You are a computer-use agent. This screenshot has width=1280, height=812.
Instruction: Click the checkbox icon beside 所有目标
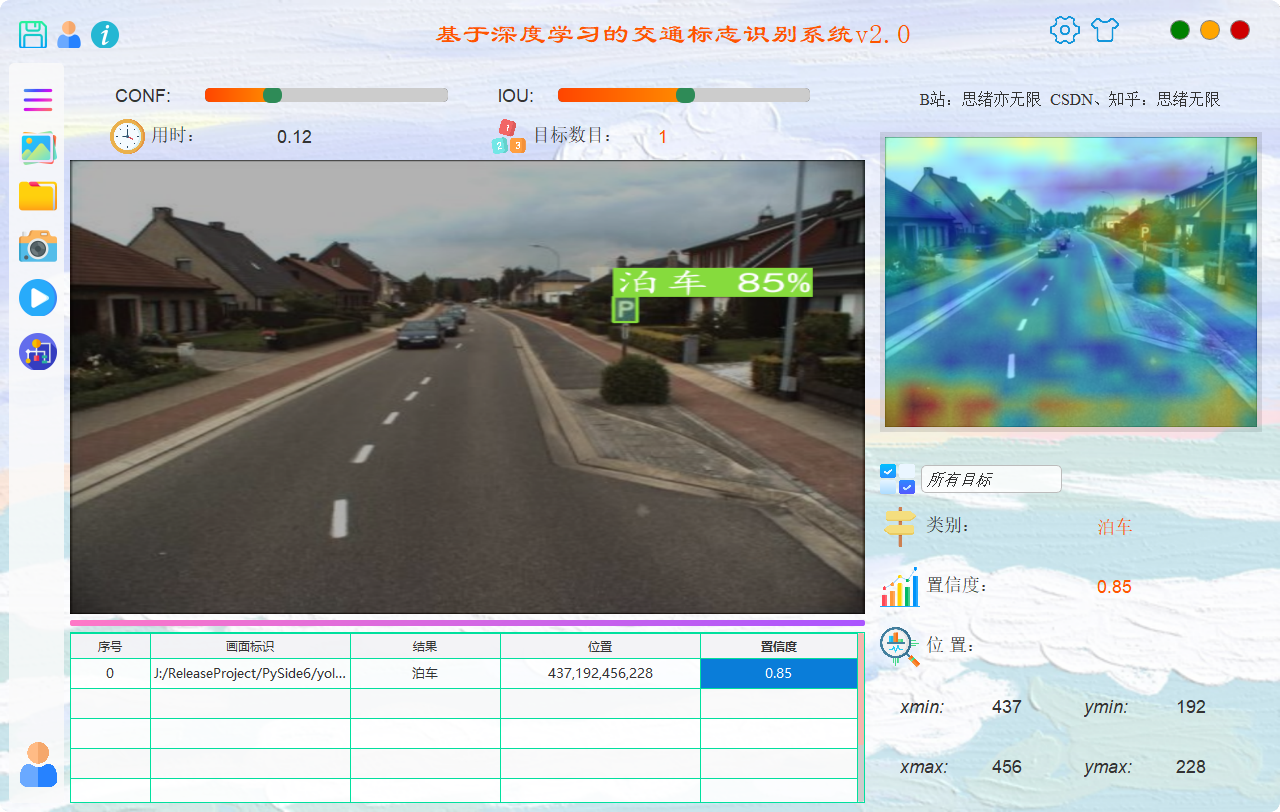(x=897, y=479)
